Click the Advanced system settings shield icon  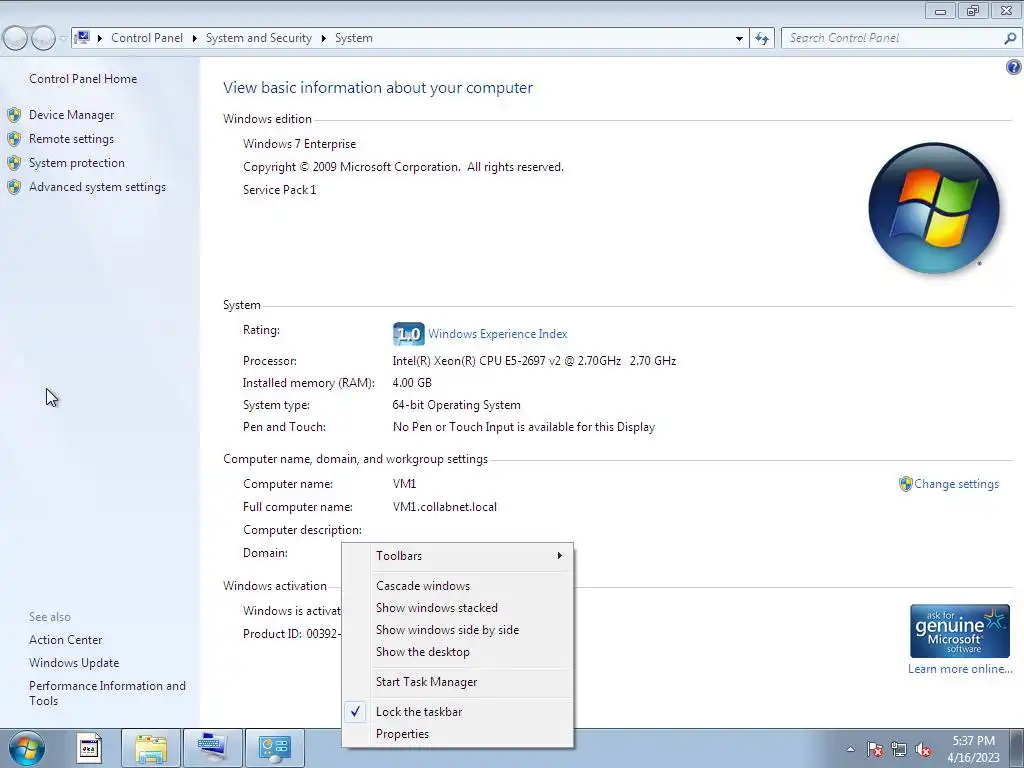[14, 187]
